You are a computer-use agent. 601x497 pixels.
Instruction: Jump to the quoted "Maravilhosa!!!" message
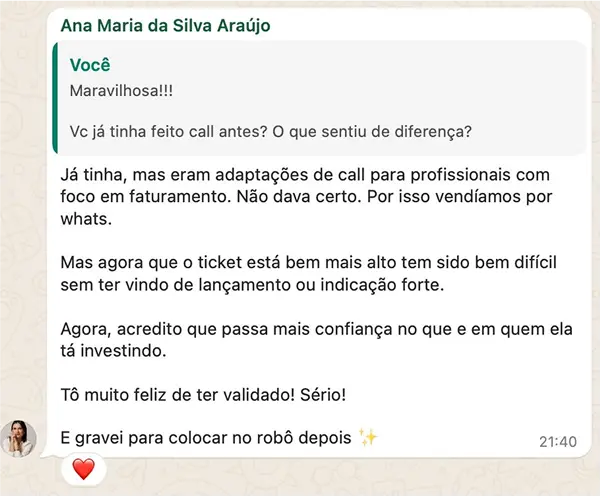click(x=116, y=90)
